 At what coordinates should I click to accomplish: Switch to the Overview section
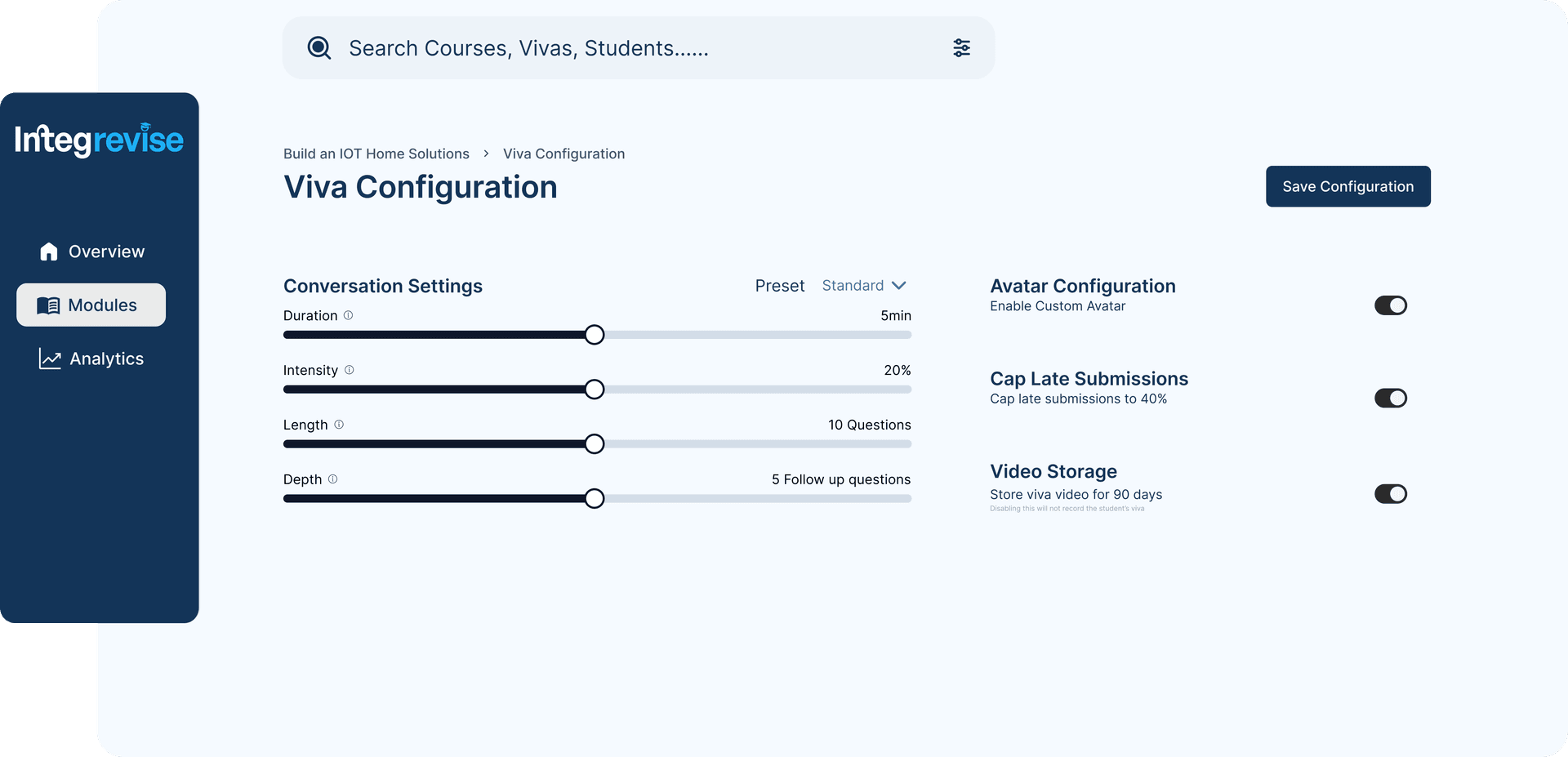point(107,251)
